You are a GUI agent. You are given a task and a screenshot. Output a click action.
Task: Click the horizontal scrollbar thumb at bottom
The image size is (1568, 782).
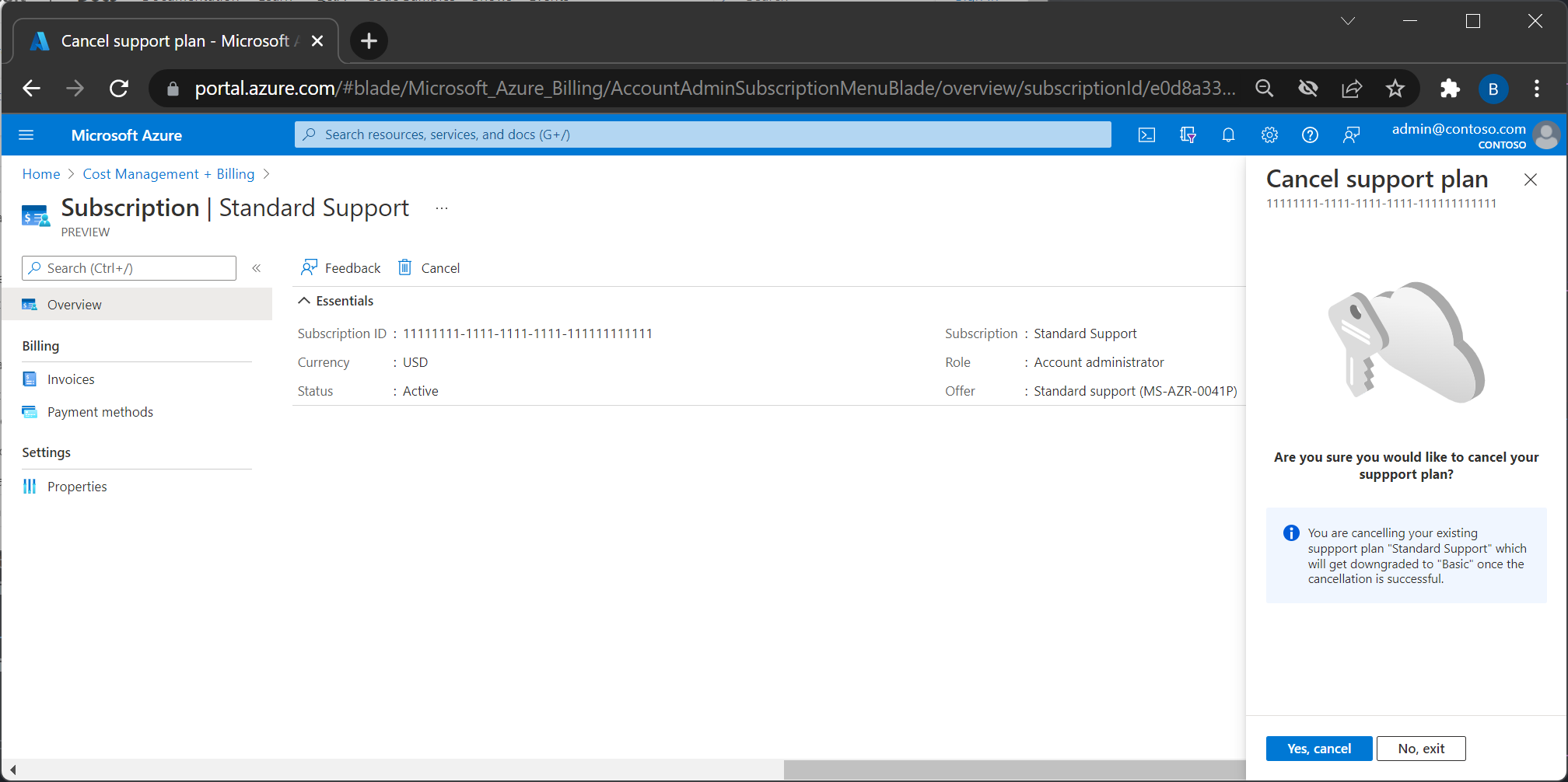(1015, 770)
